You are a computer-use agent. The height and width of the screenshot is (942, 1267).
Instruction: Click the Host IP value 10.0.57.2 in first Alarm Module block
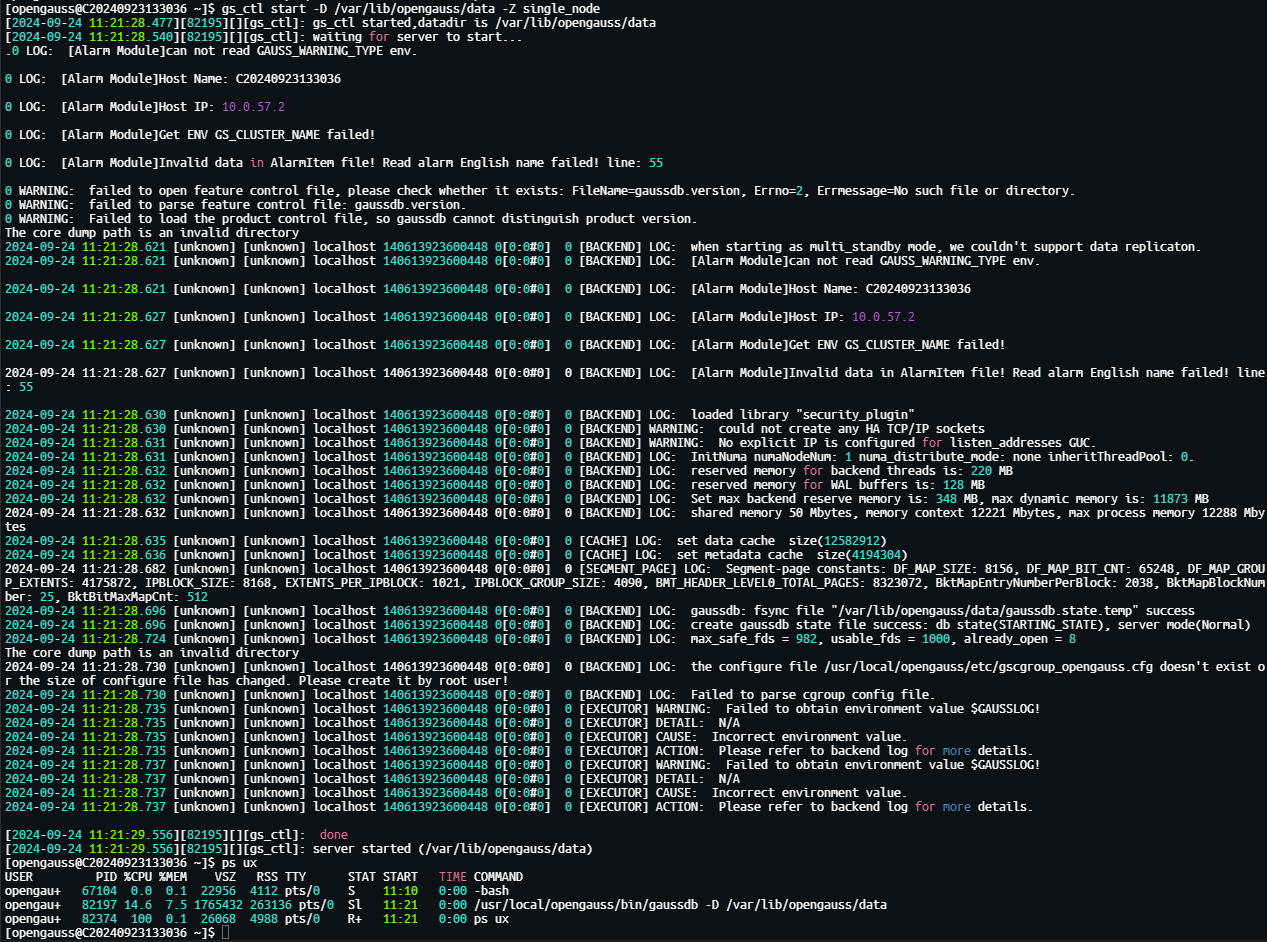(x=254, y=106)
